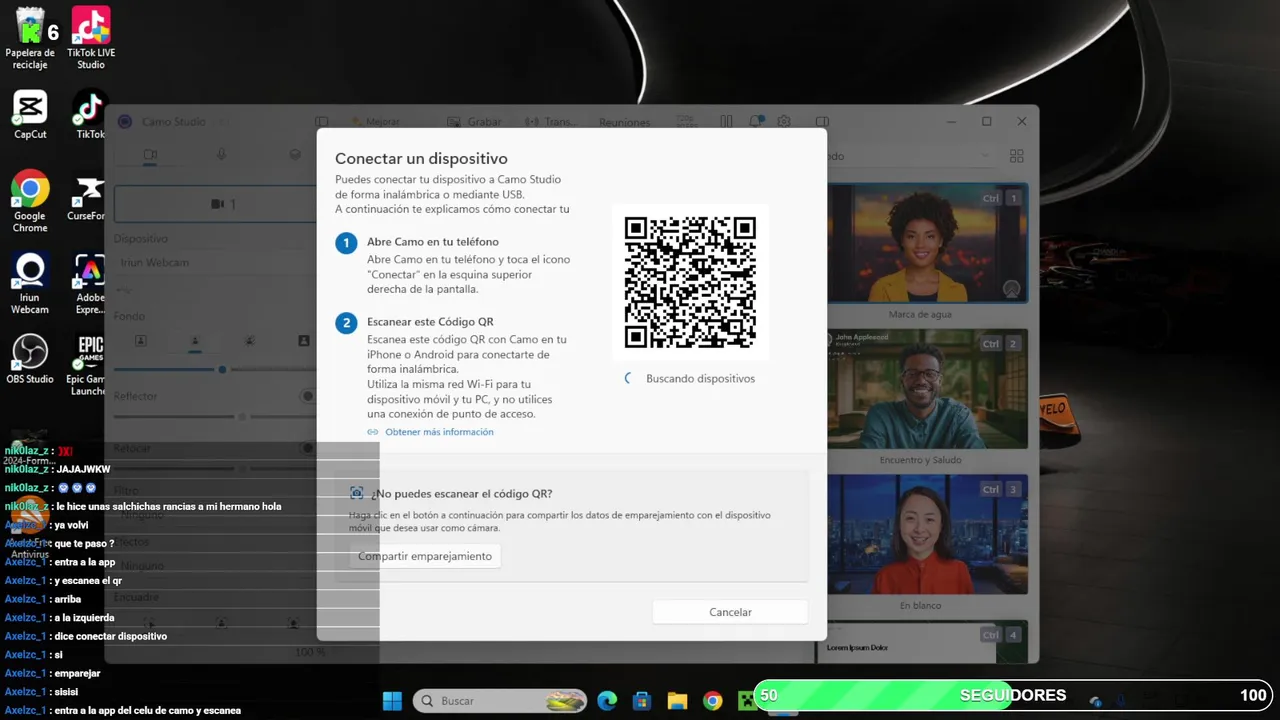Switch to the microphone tab in Camo

tap(222, 155)
